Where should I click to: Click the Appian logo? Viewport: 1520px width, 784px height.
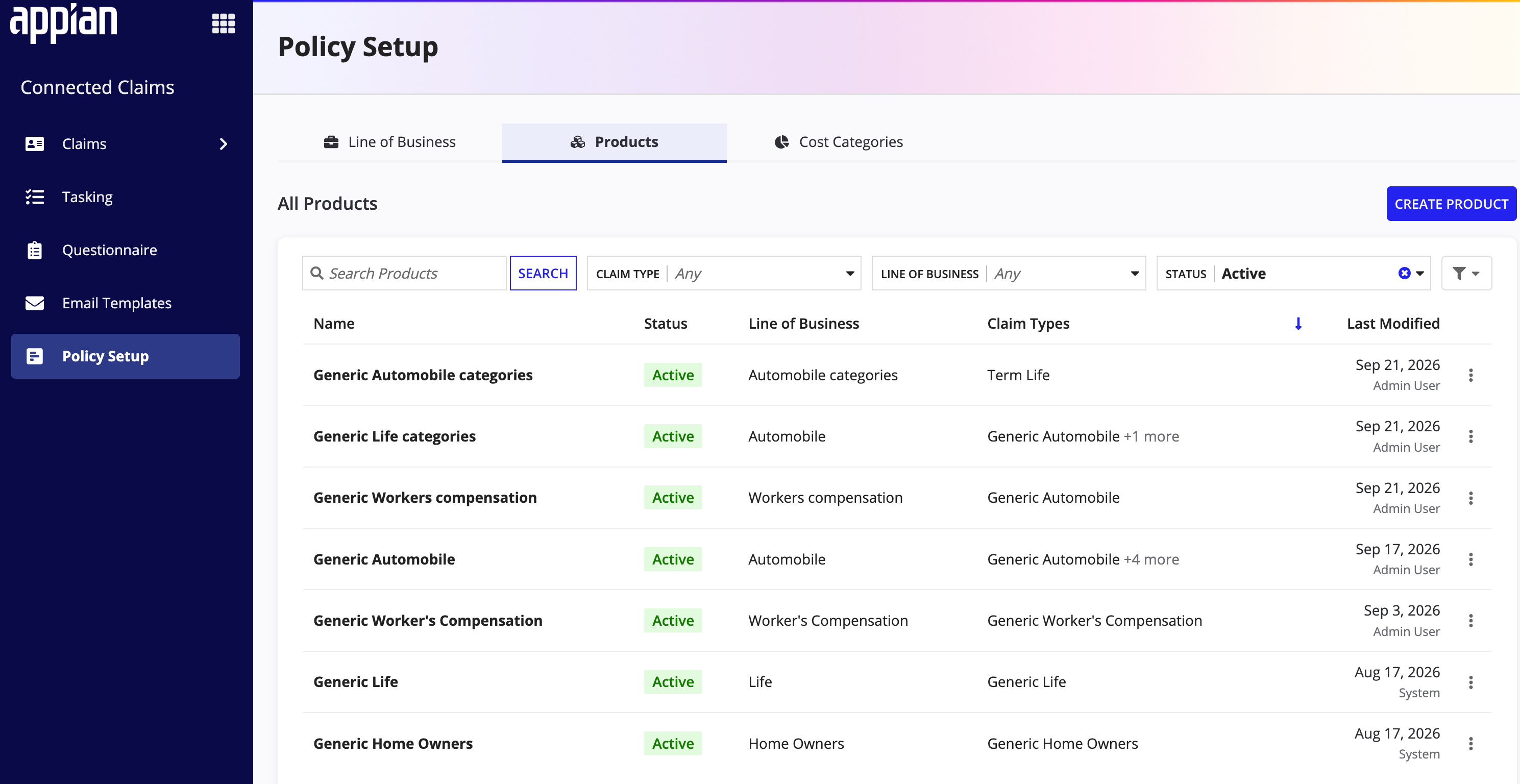(64, 22)
